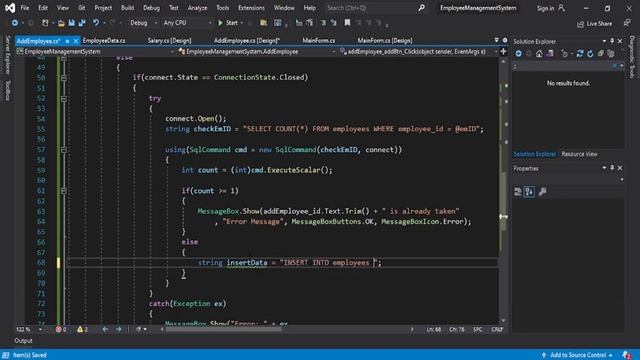Click the Property Pages wrench icon
This screenshot has width=640, height=360.
[x=542, y=191]
